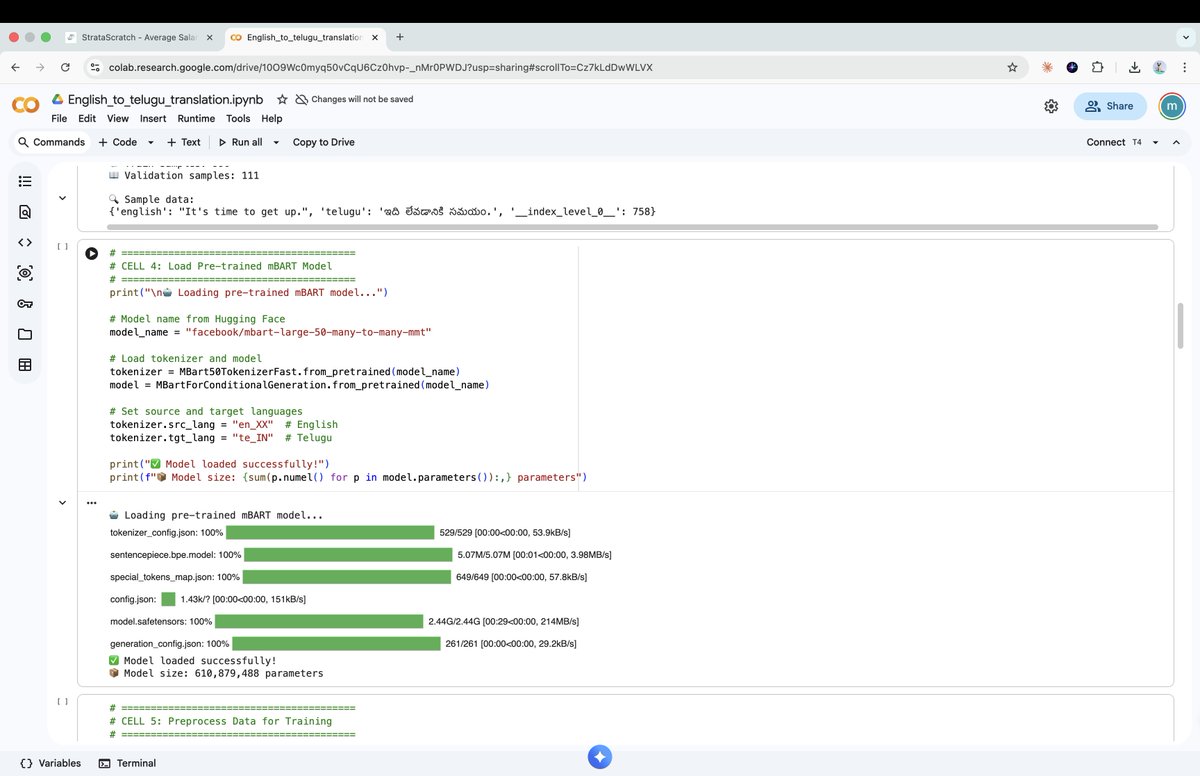
Task: Open the Secrets key icon
Action: click(25, 304)
